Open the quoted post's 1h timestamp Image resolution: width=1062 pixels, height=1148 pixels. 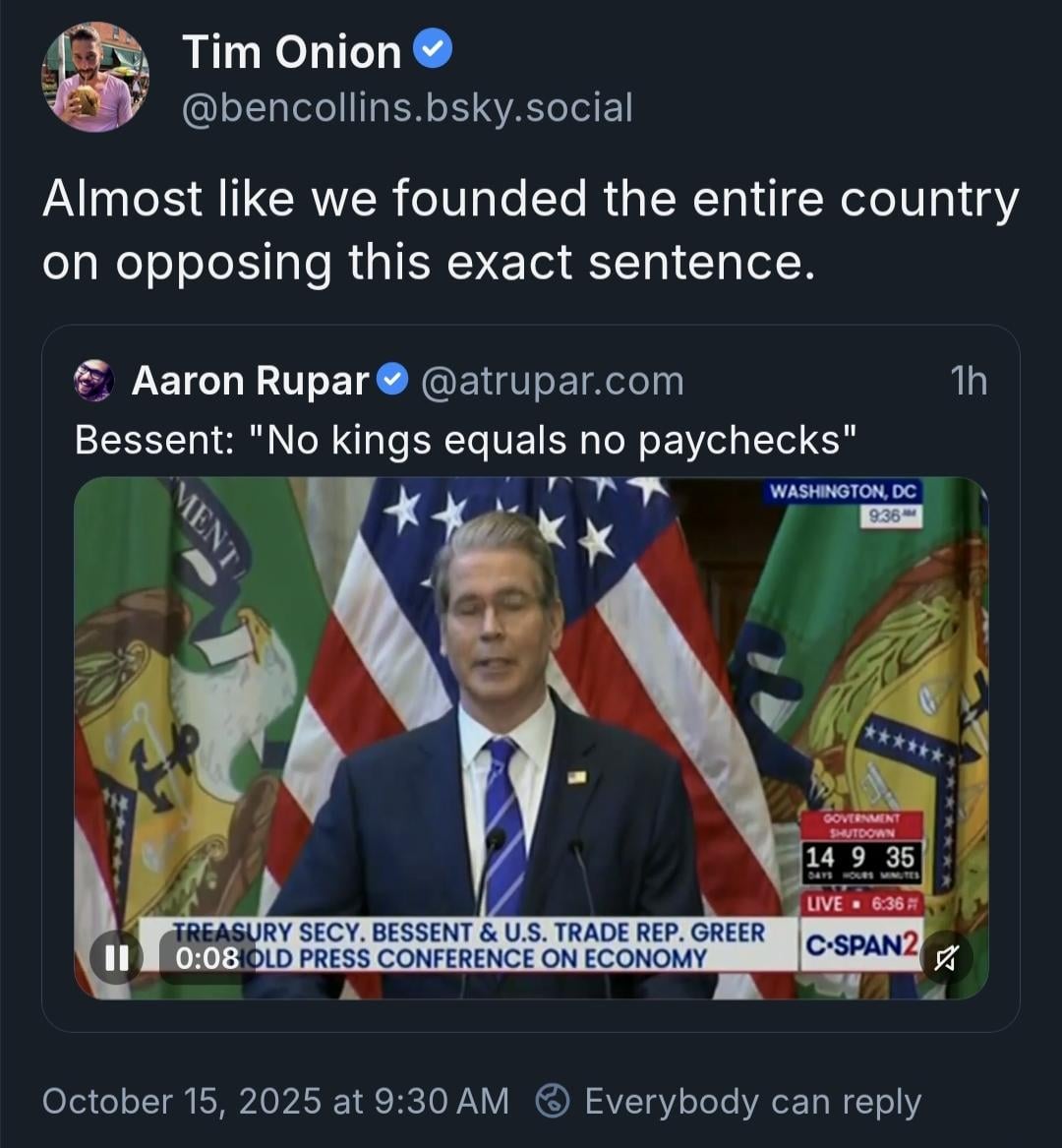click(x=969, y=381)
